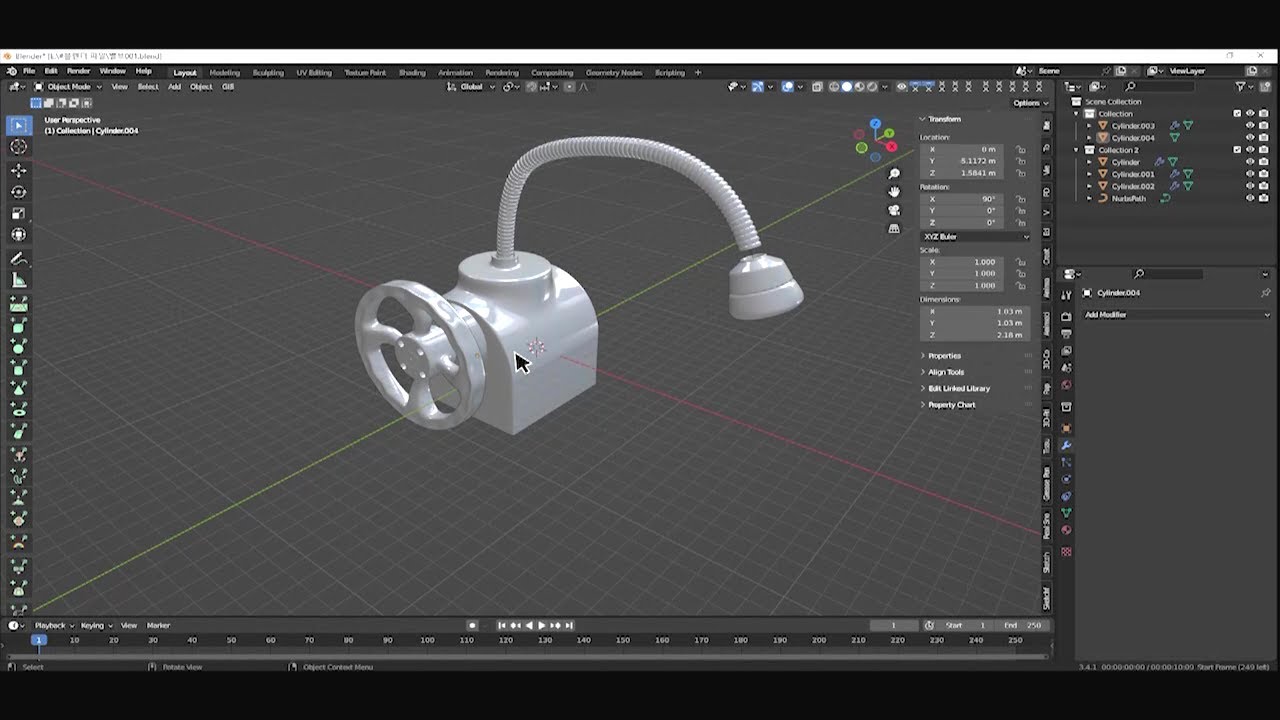Click the timeline End frame field
The image size is (1280, 720).
(x=1021, y=626)
